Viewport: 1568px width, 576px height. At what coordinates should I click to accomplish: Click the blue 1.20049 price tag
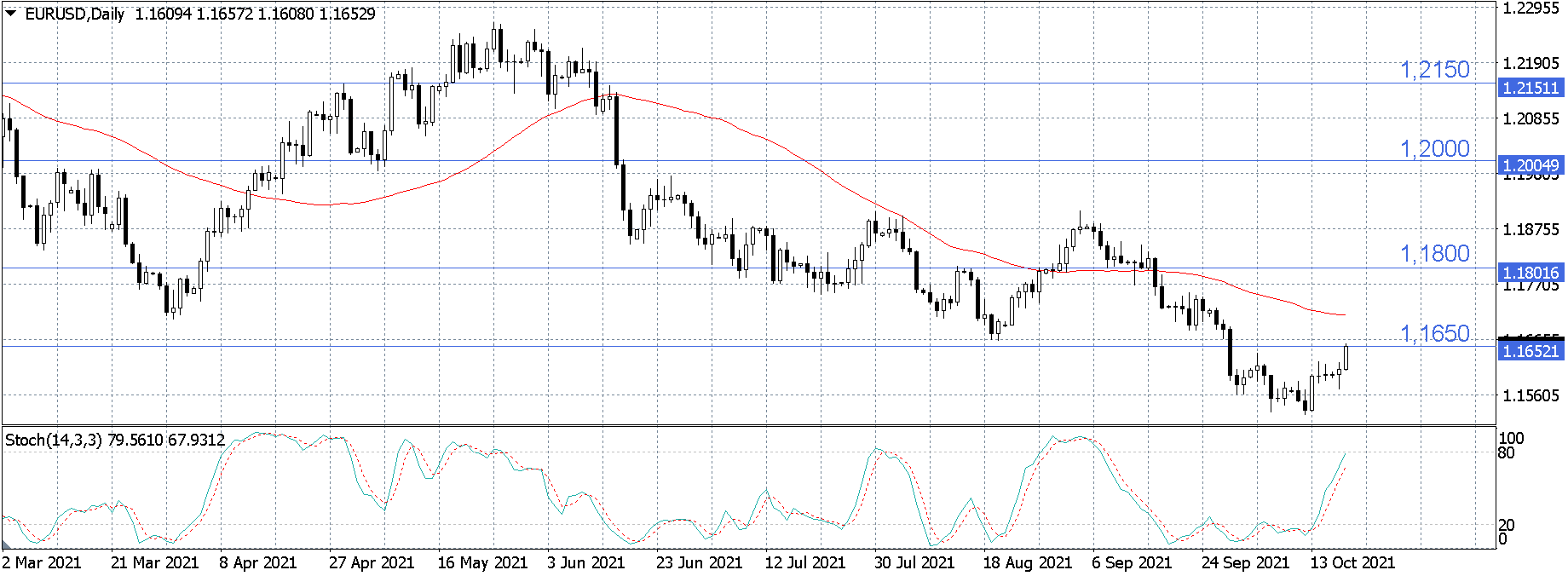(1531, 165)
